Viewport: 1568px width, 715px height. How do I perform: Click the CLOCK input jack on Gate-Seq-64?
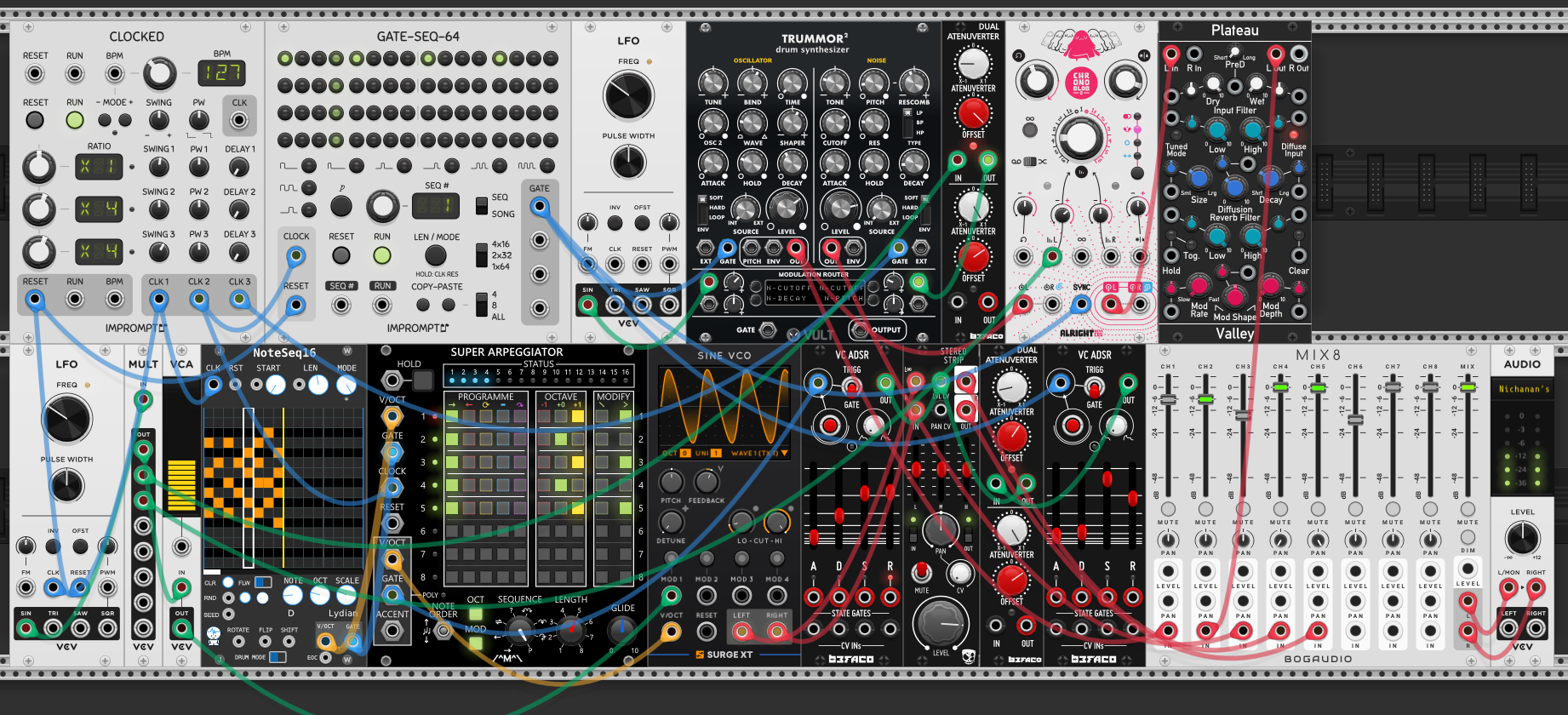click(295, 255)
